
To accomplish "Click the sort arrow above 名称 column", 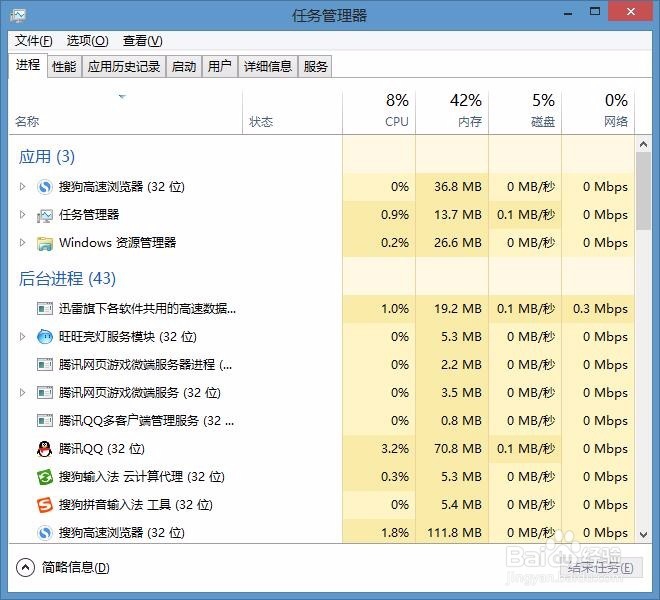I will pos(122,97).
